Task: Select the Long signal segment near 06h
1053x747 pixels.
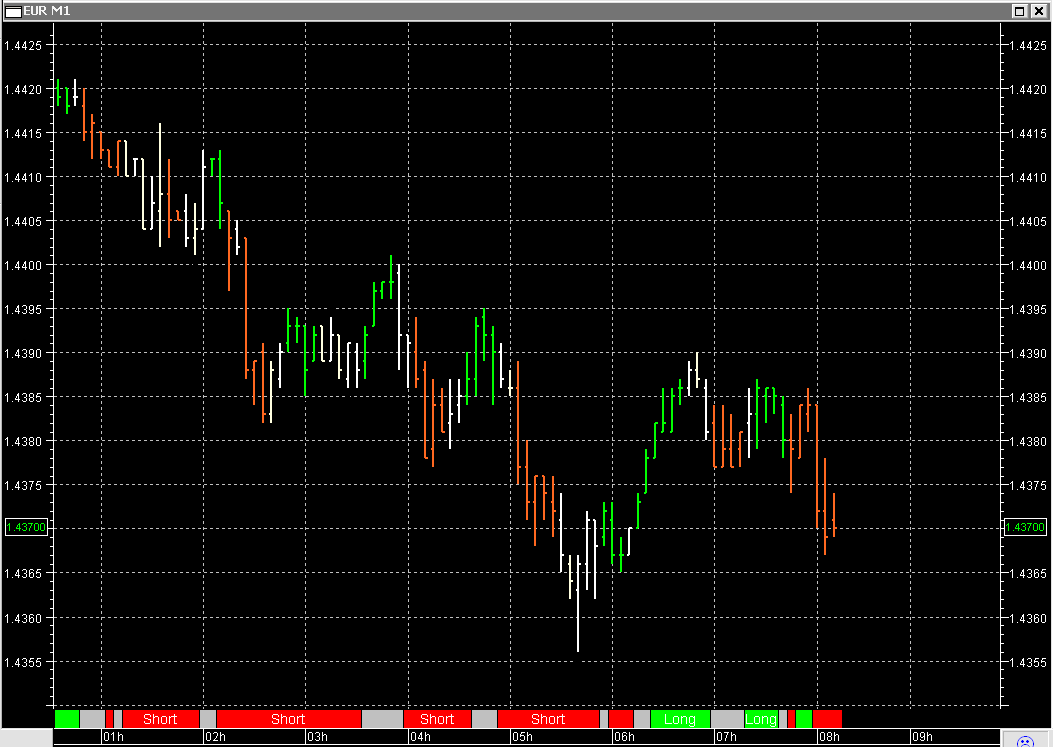Action: click(681, 718)
